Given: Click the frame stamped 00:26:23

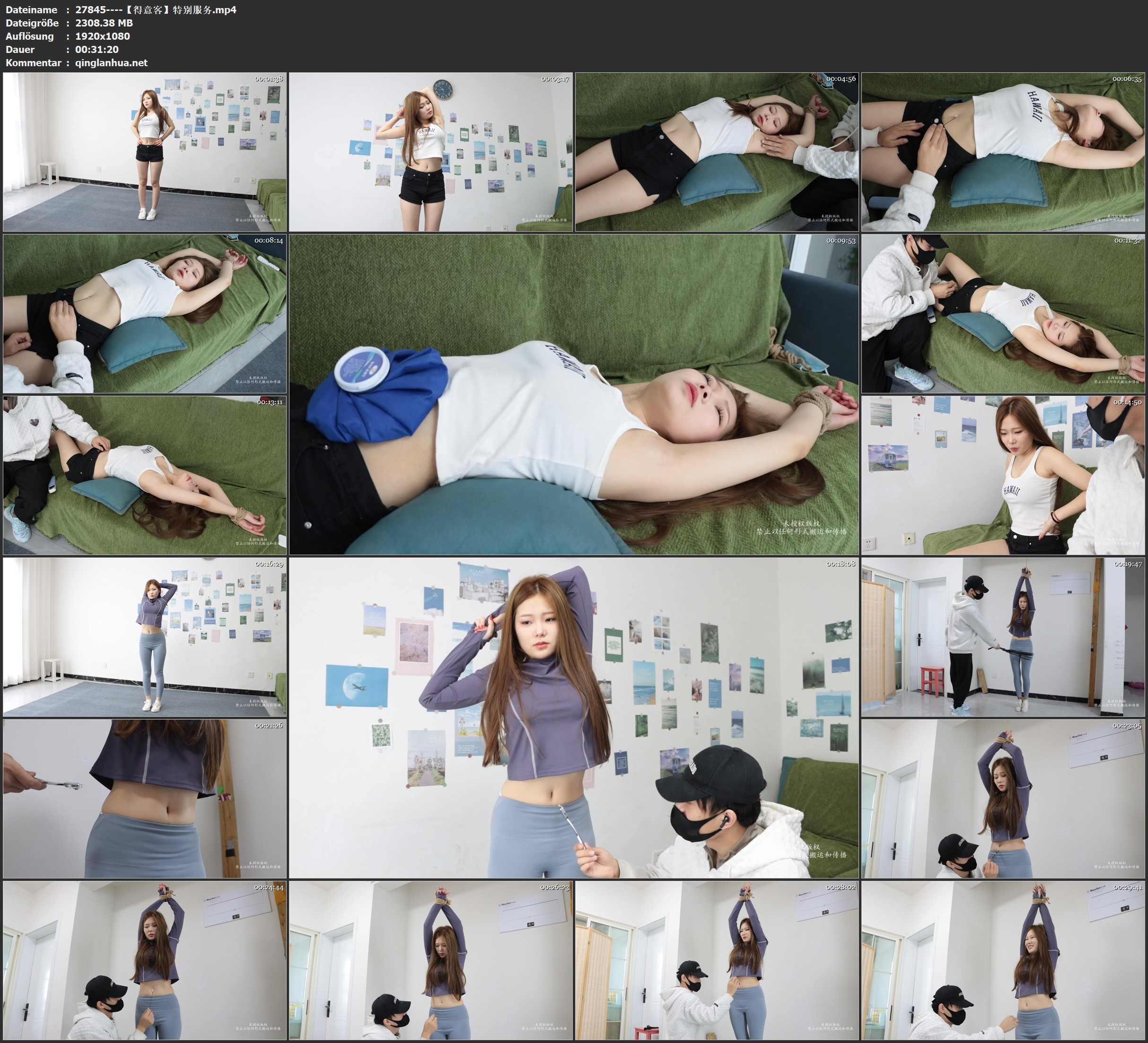Looking at the screenshot, I should point(430,960).
